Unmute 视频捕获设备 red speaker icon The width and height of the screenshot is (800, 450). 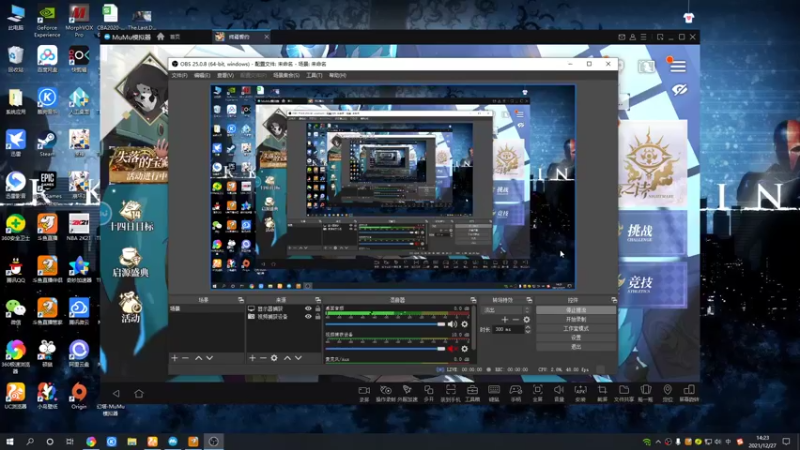pos(452,349)
